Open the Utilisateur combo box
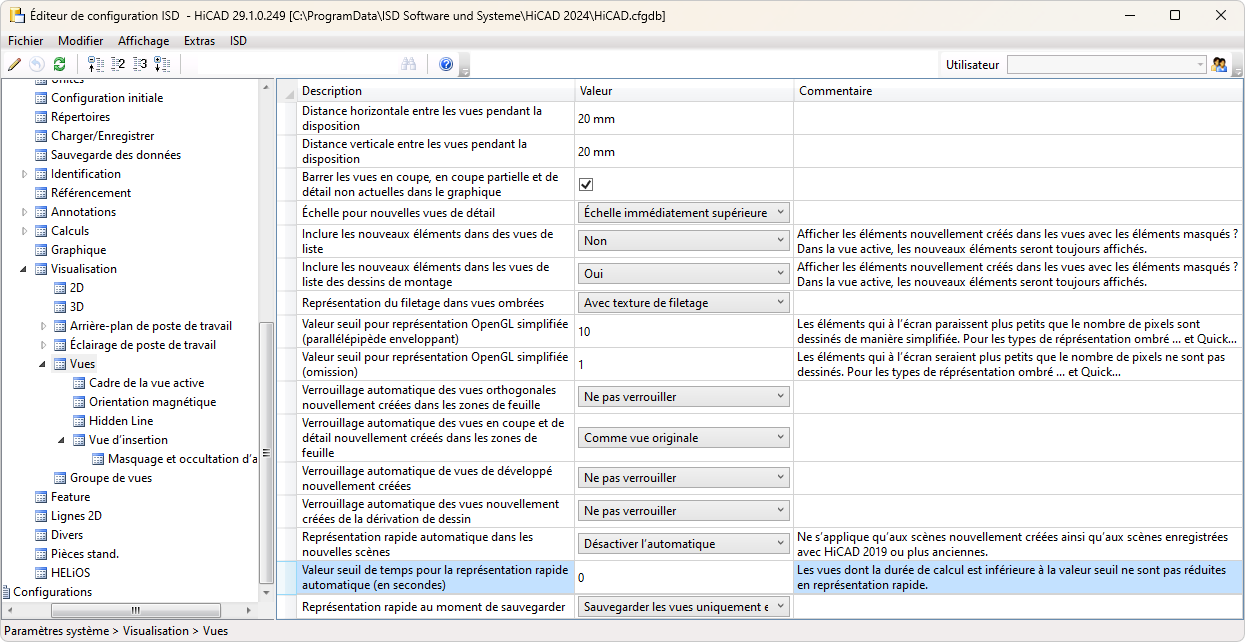Image resolution: width=1245 pixels, height=642 pixels. [1107, 64]
